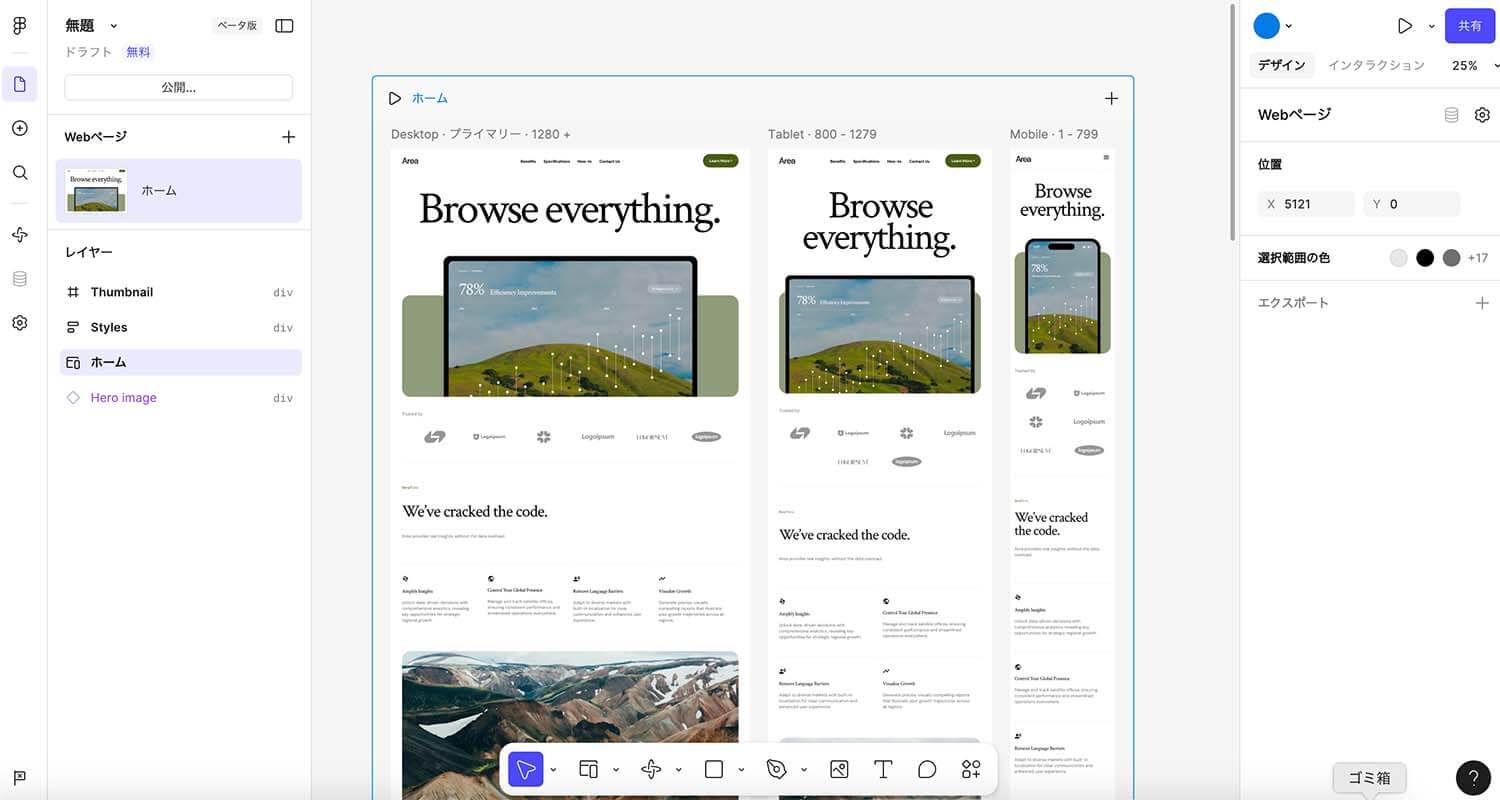The width and height of the screenshot is (1500, 800).
Task: Open the Actions tool with plus
Action: coord(971,769)
